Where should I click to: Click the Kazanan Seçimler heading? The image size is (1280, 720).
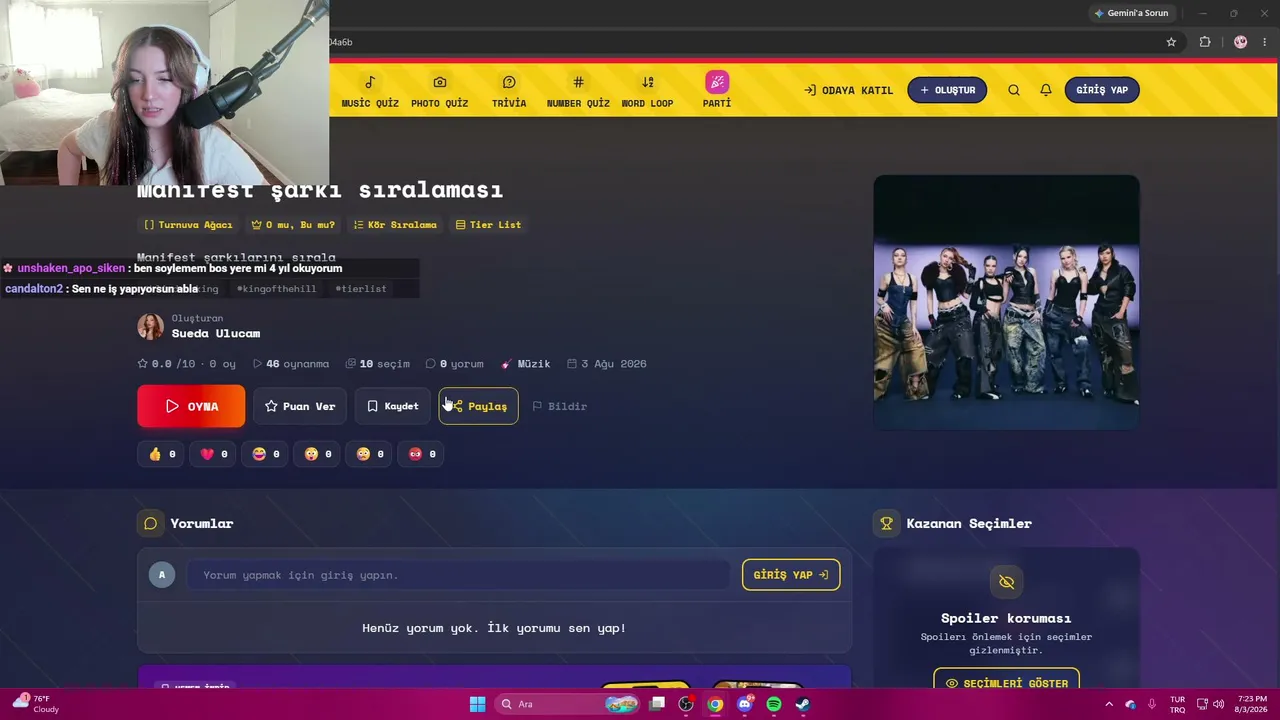point(969,523)
